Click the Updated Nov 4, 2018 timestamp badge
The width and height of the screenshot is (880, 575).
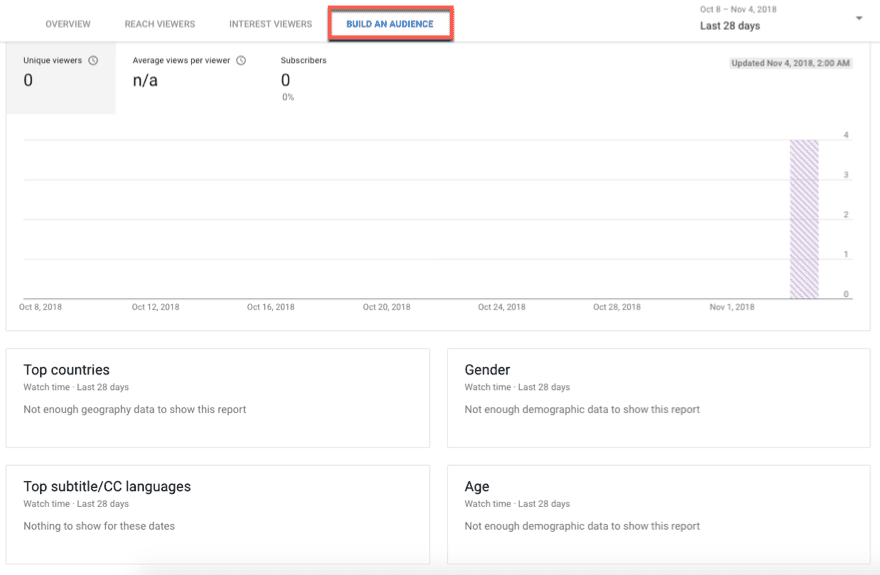(x=790, y=63)
